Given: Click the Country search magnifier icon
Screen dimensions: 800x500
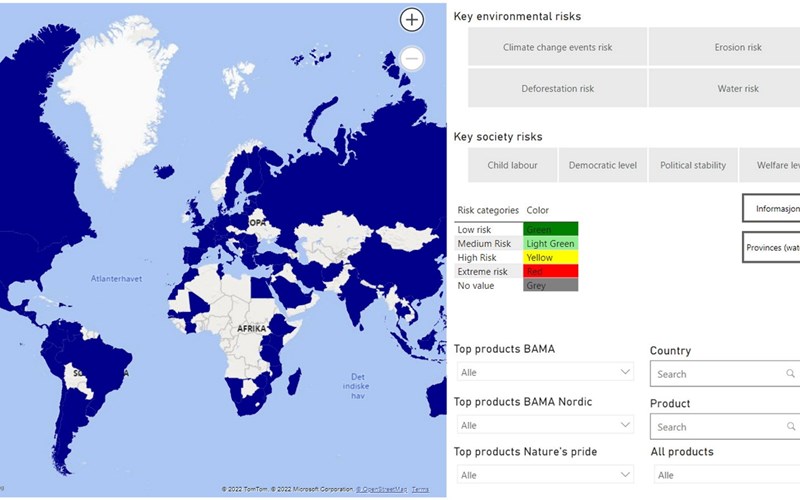Looking at the screenshot, I should click(790, 374).
